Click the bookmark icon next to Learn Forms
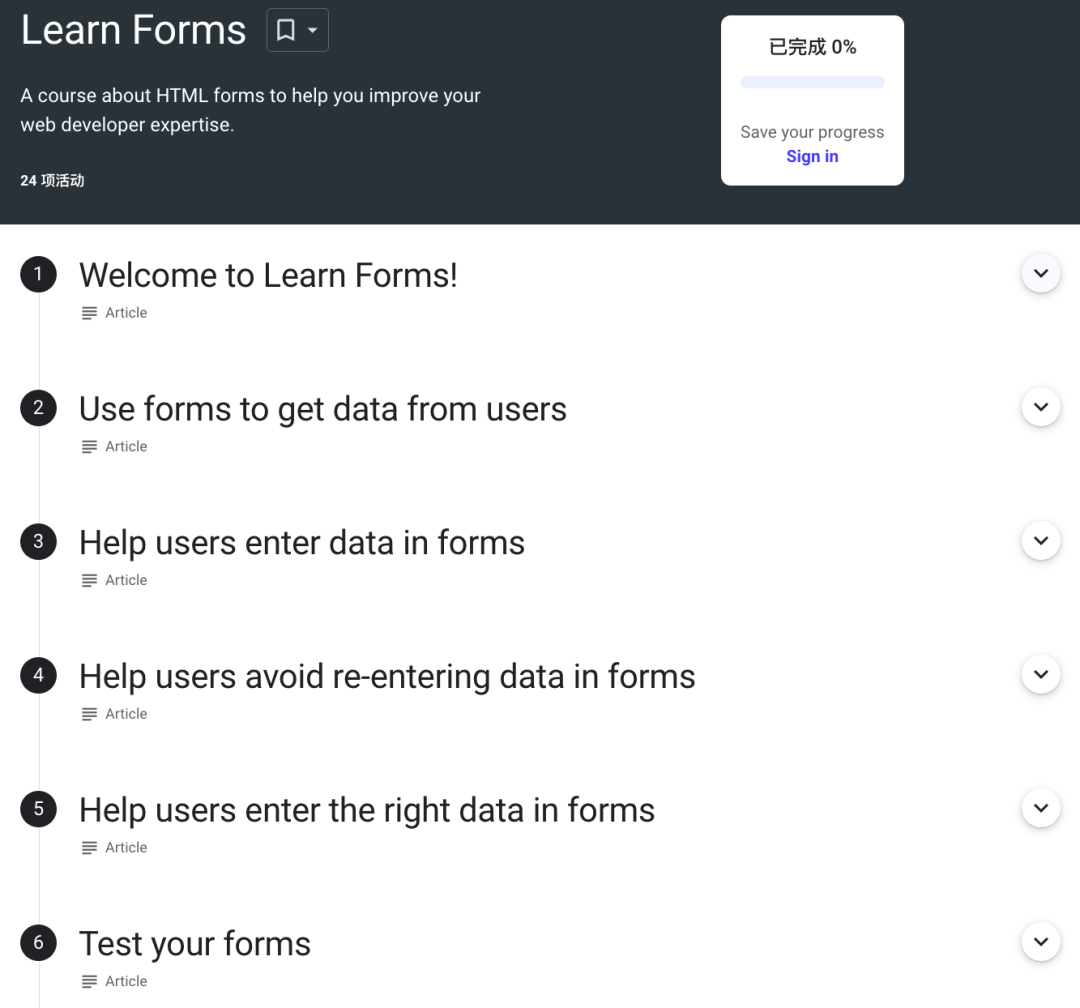 pos(286,30)
